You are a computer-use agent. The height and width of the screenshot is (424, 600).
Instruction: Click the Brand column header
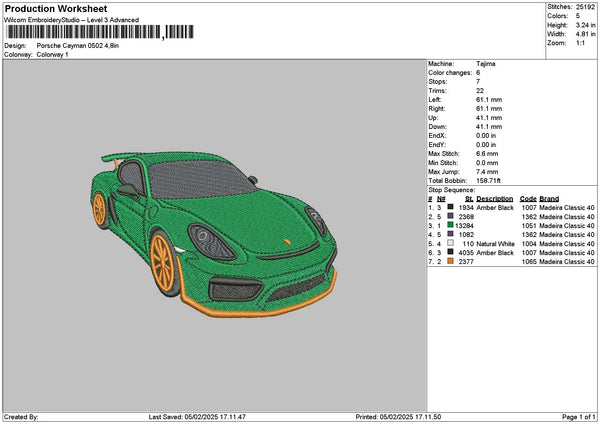(550, 198)
